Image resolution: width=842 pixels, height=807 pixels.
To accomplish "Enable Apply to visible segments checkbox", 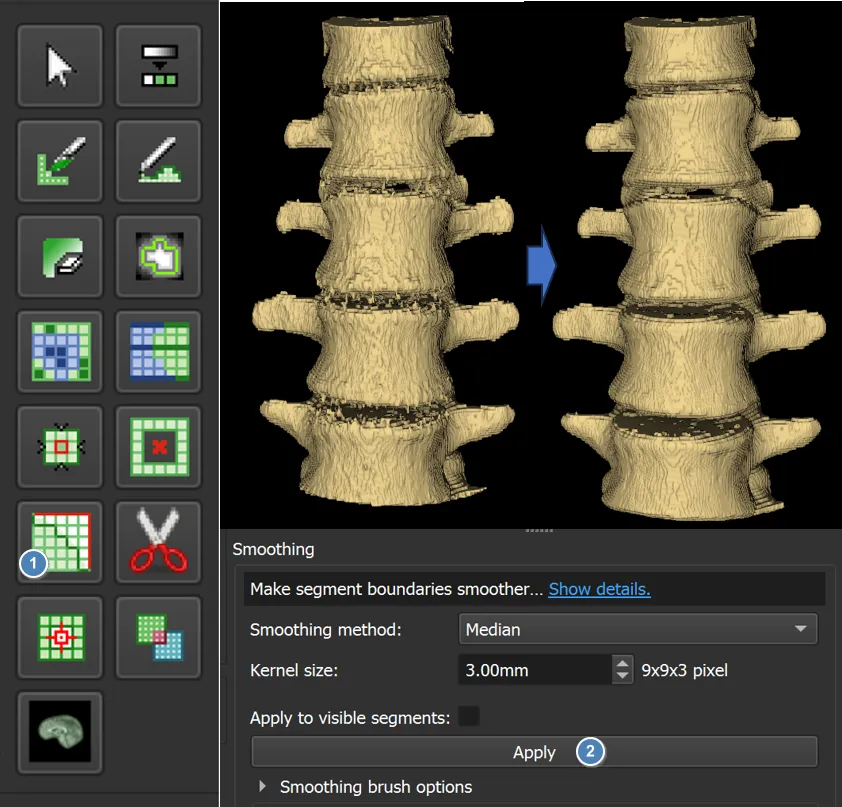I will click(x=469, y=717).
